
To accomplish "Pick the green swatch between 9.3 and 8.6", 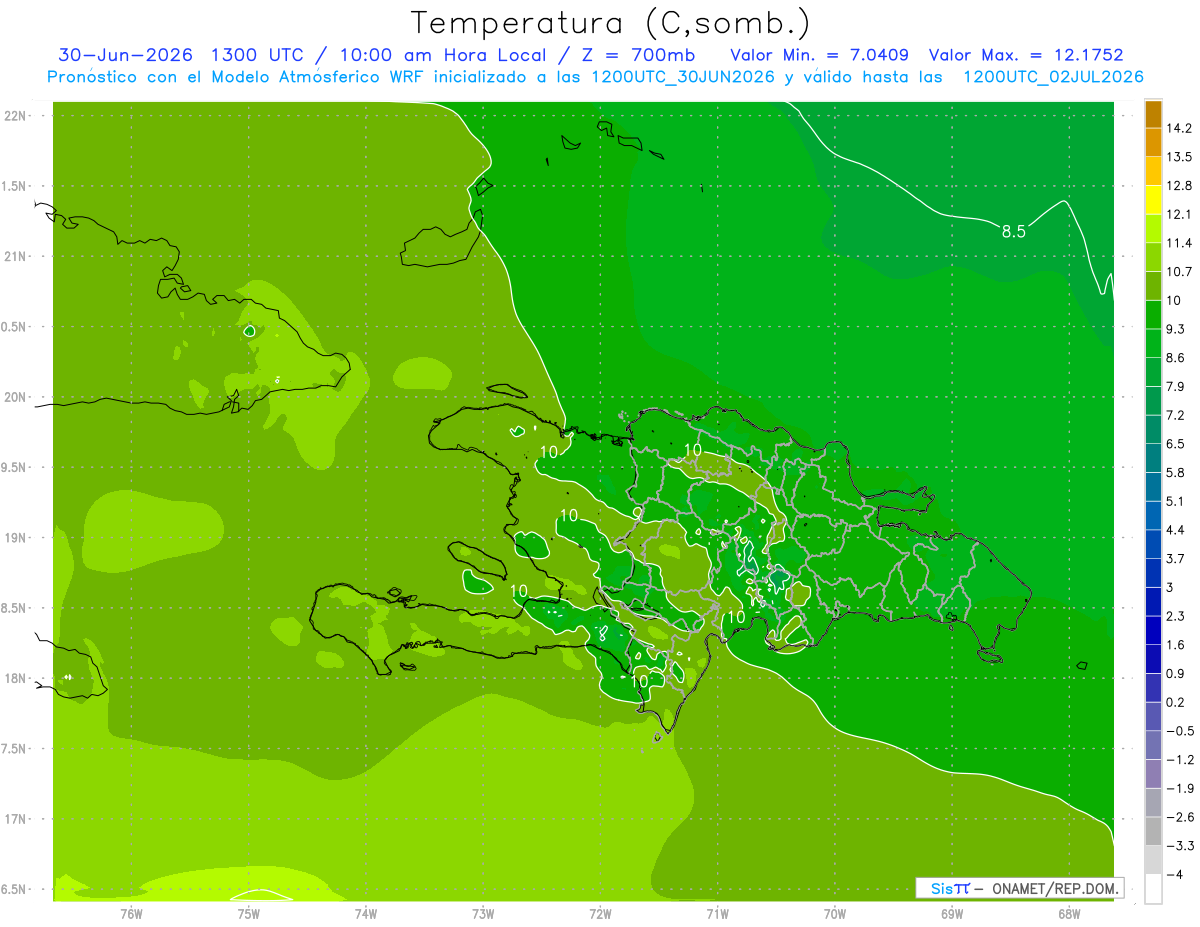I will (1153, 343).
